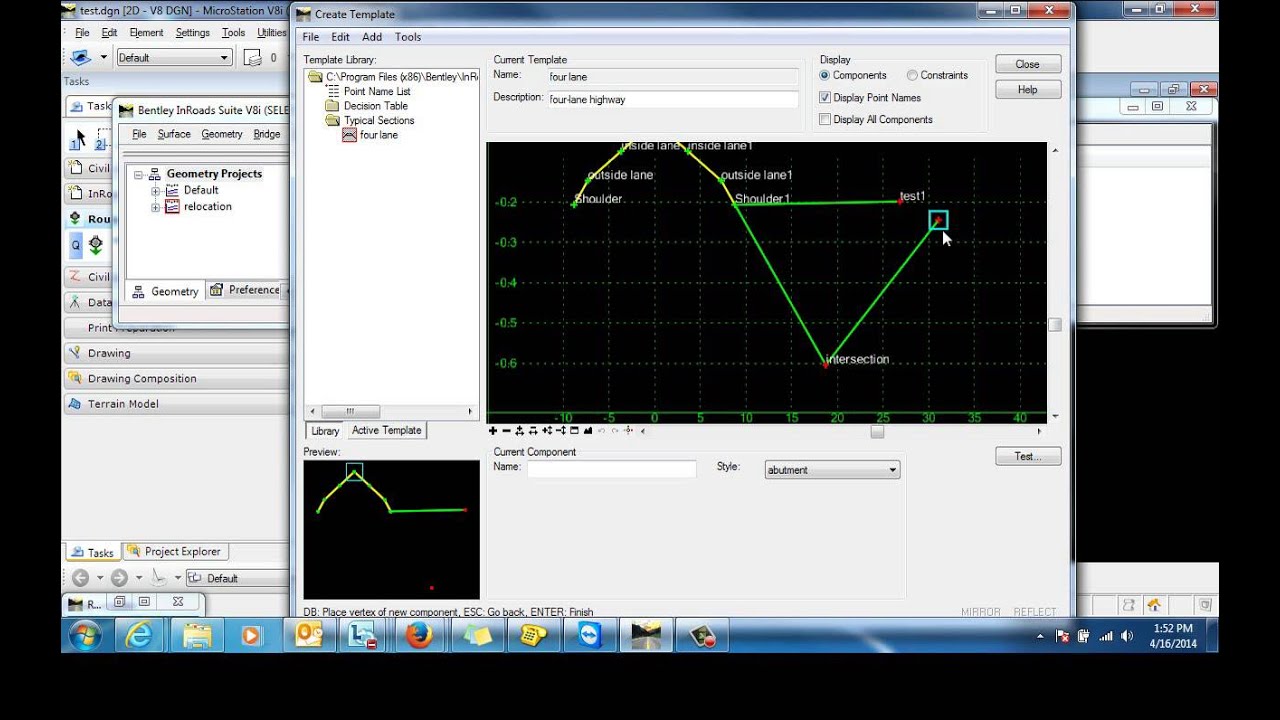Open Edit menu in Create Template window
The width and height of the screenshot is (1280, 720).
[340, 37]
